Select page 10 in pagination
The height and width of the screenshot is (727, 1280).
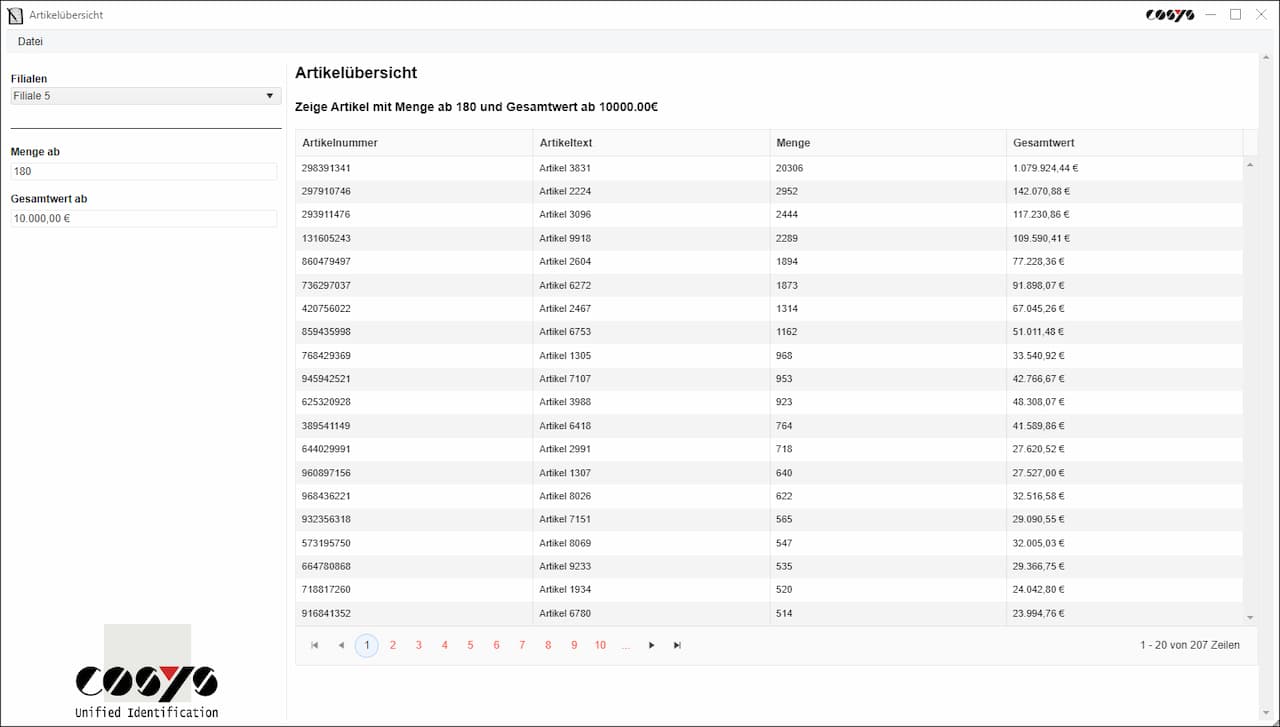[x=600, y=646]
